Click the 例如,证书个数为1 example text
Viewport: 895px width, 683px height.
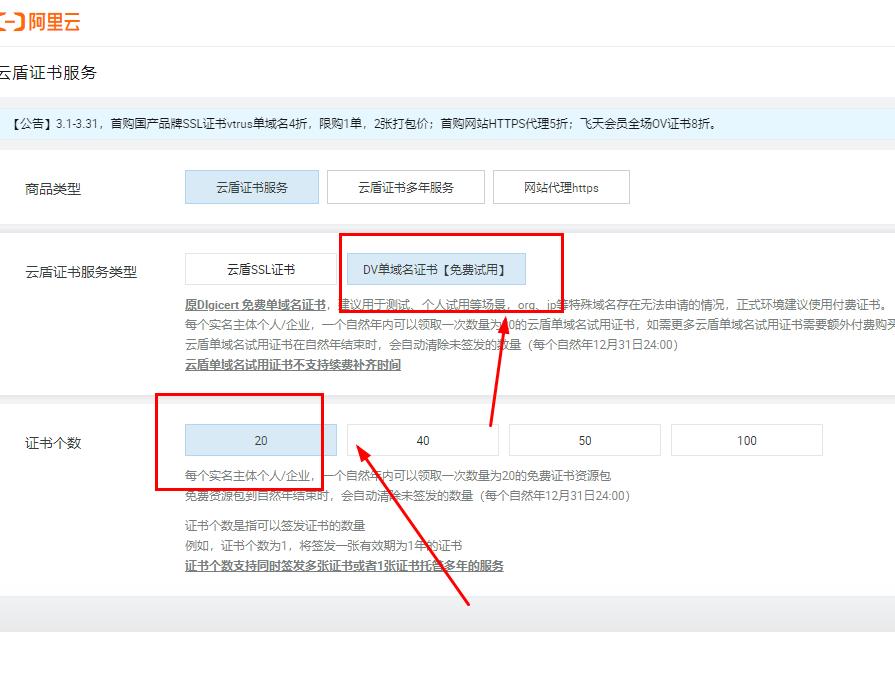coord(322,546)
